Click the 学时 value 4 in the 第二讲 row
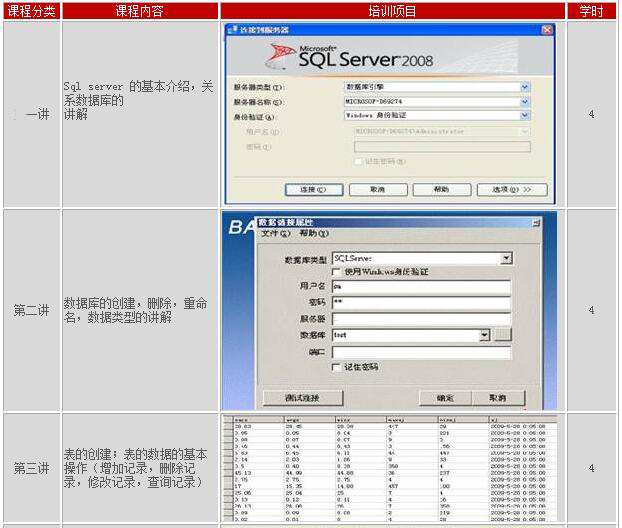 (591, 310)
